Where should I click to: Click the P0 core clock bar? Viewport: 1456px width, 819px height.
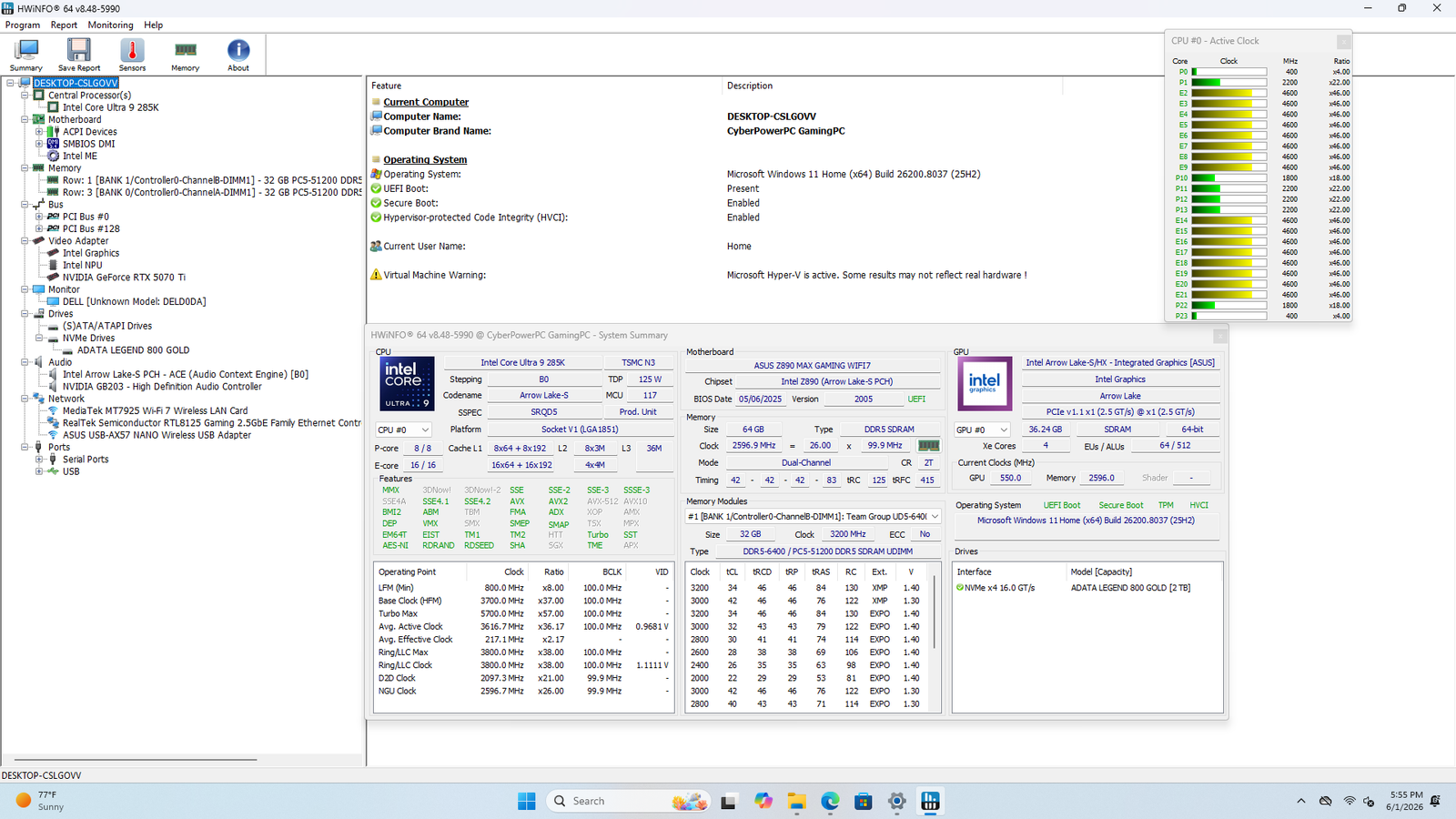(x=1229, y=72)
